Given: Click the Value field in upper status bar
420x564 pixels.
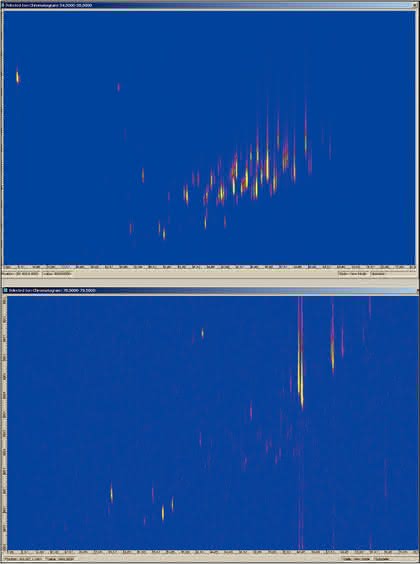Looking at the screenshot, I should pyautogui.click(x=57, y=274).
